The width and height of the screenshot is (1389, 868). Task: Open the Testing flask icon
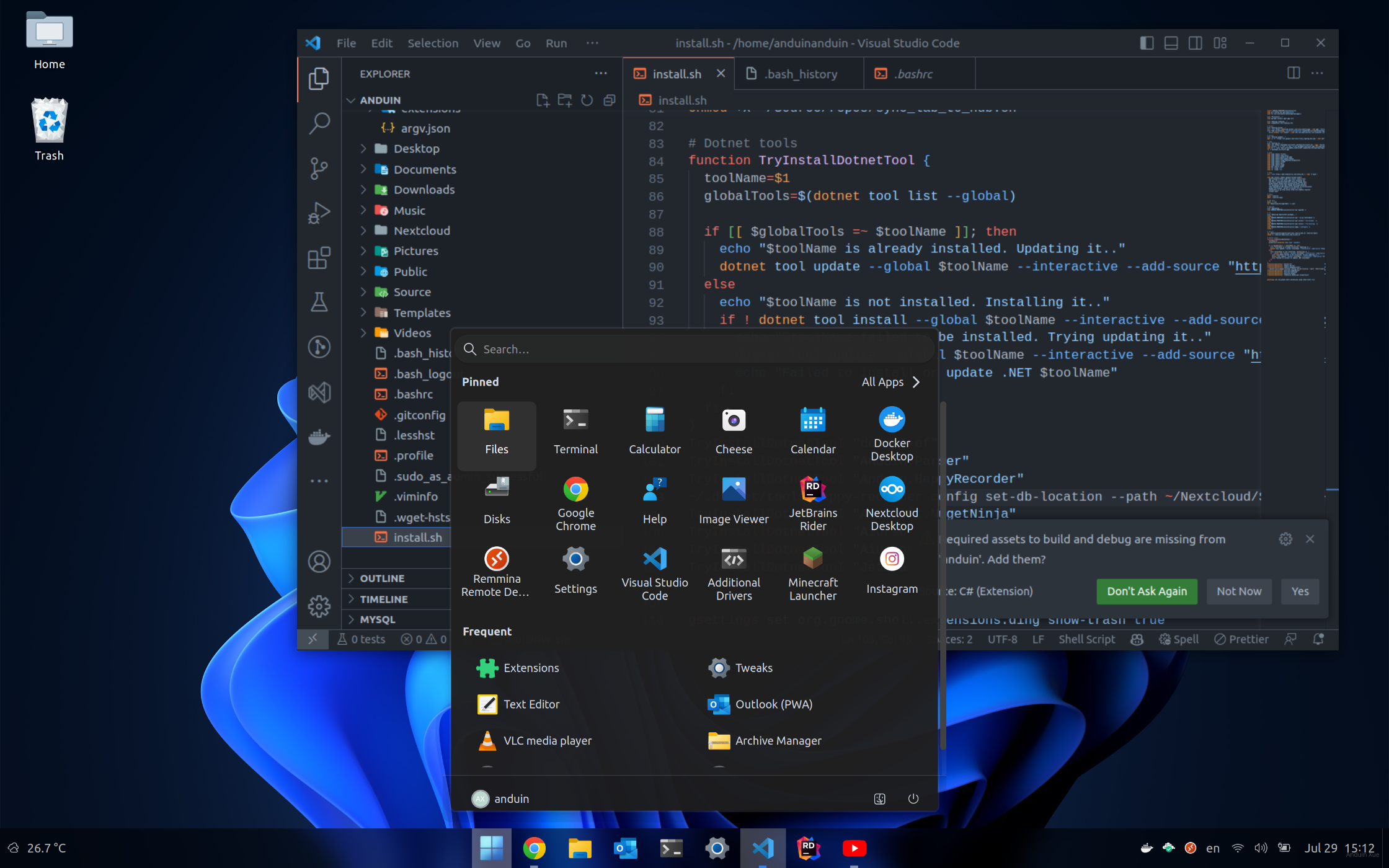pyautogui.click(x=319, y=302)
